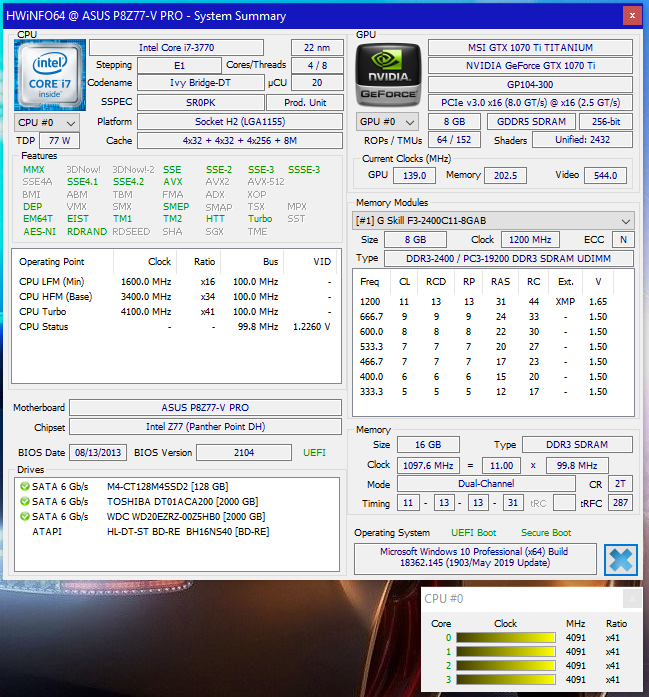Click the blue X button near OS info
The width and height of the screenshot is (649, 697).
tap(621, 560)
